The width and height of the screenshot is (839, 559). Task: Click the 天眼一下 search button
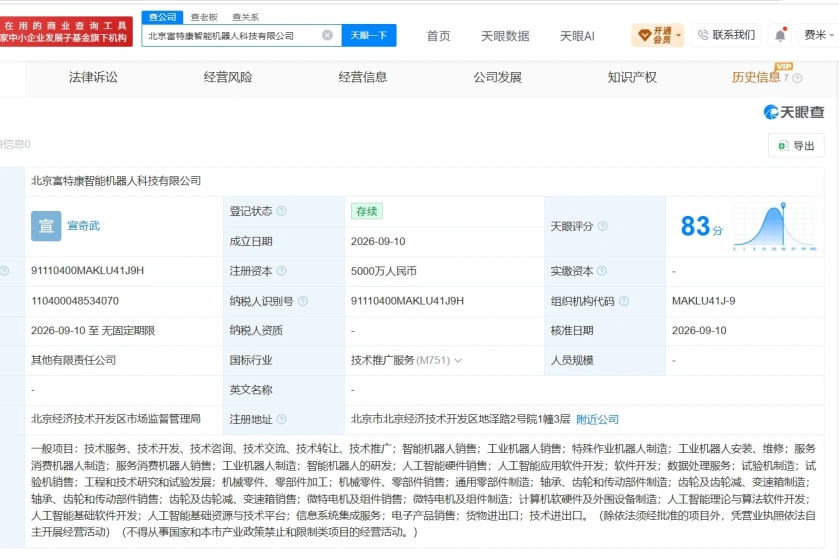click(369, 35)
